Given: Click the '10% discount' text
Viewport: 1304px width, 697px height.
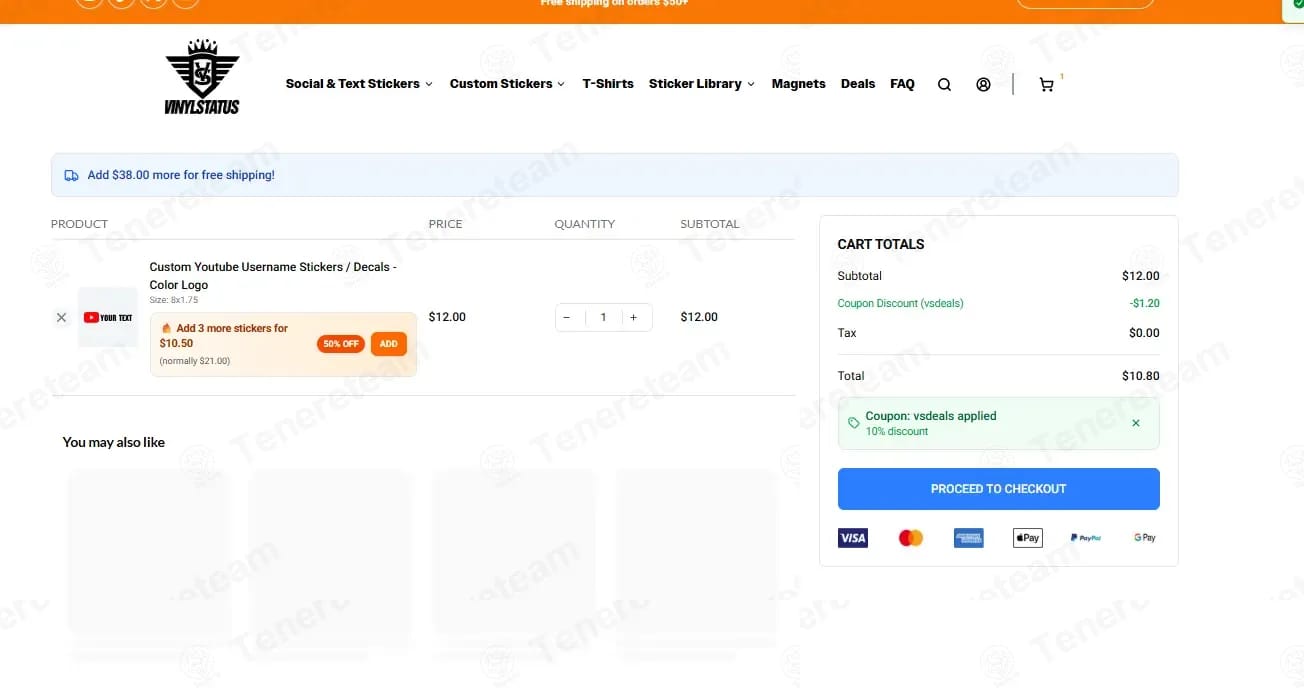Looking at the screenshot, I should [x=897, y=432].
